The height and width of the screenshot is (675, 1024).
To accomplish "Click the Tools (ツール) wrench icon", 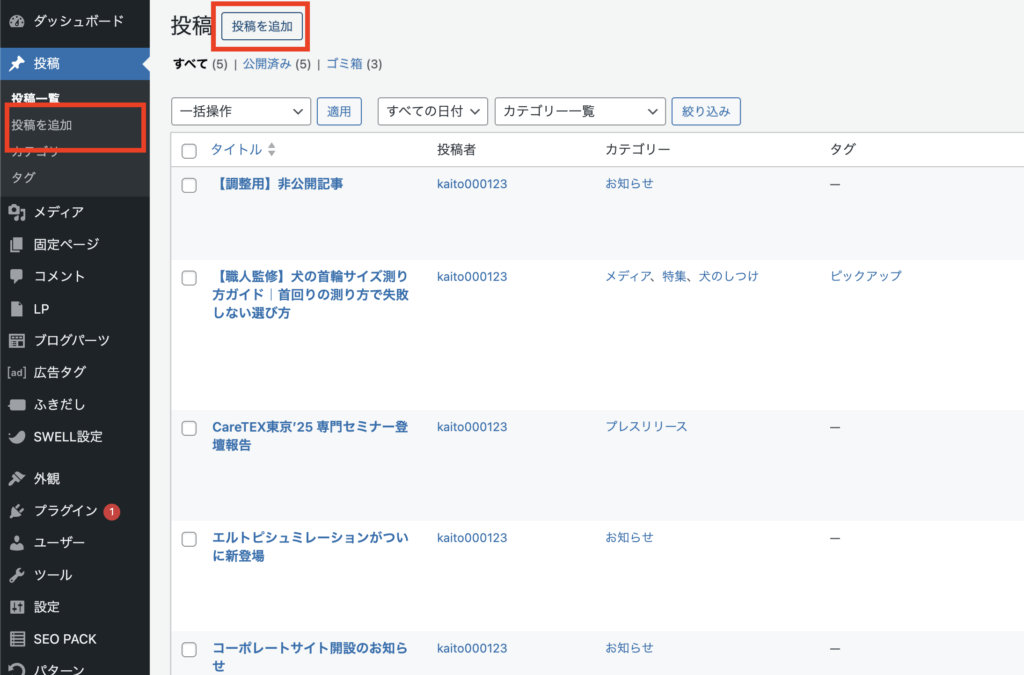I will [x=17, y=575].
